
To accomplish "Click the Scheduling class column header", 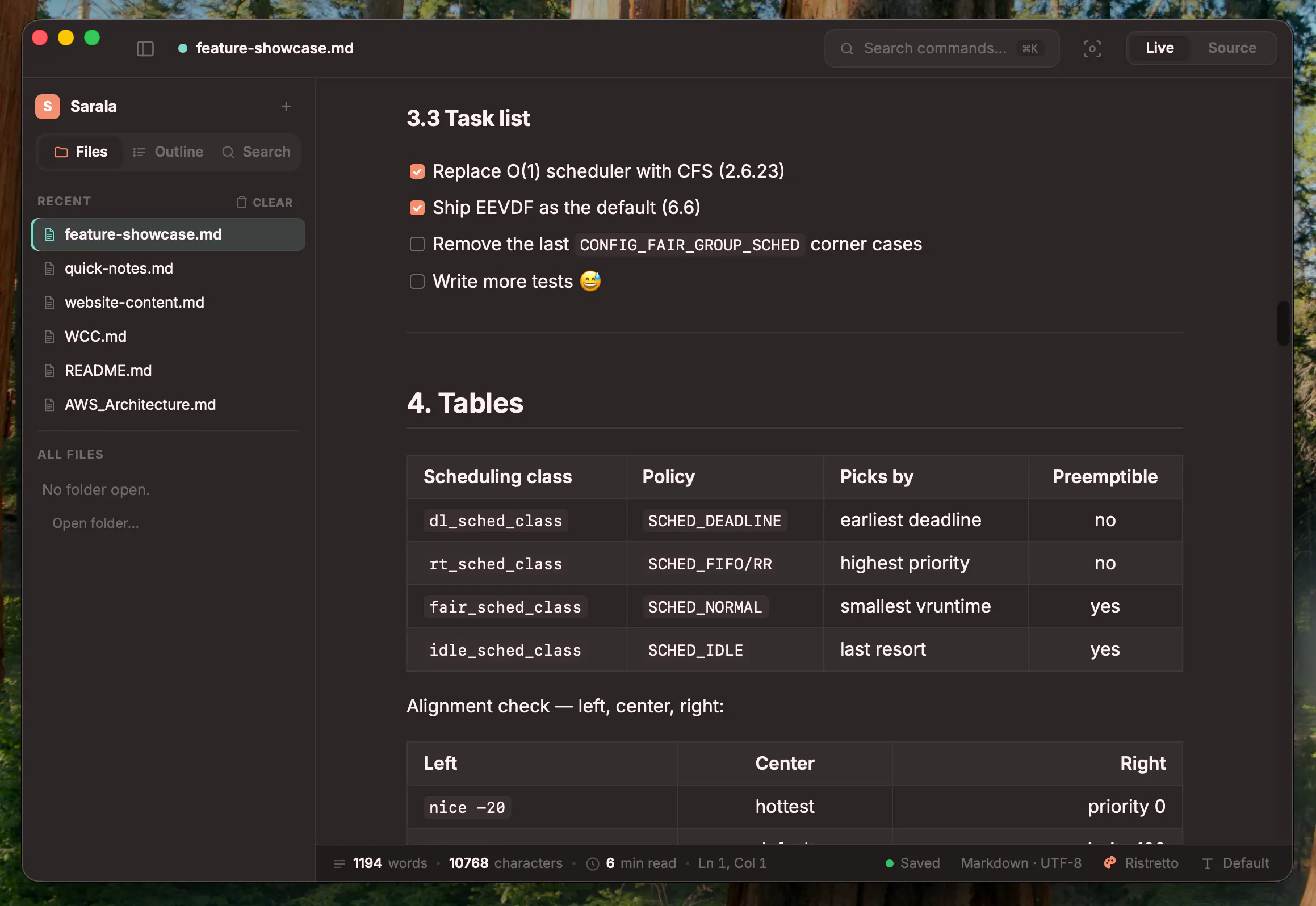I will [x=517, y=477].
